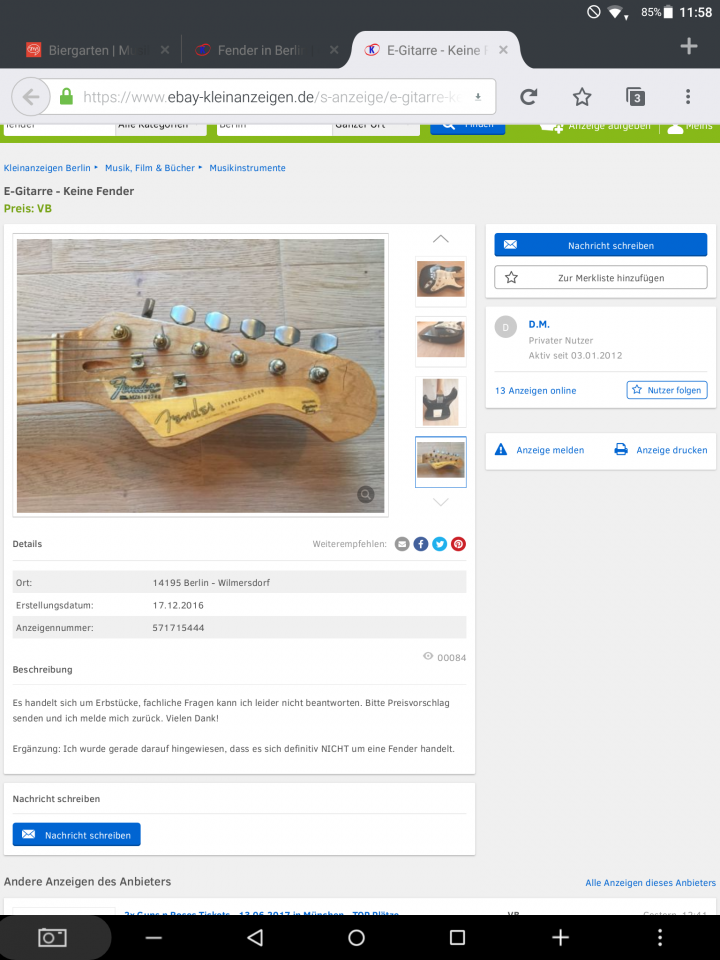Click the blue Nachricht schreiben button in sidebar
The width and height of the screenshot is (720, 960).
601,245
